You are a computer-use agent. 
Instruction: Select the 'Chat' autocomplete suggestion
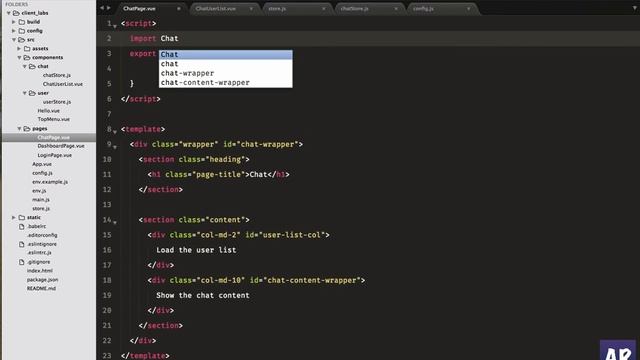click(226, 55)
